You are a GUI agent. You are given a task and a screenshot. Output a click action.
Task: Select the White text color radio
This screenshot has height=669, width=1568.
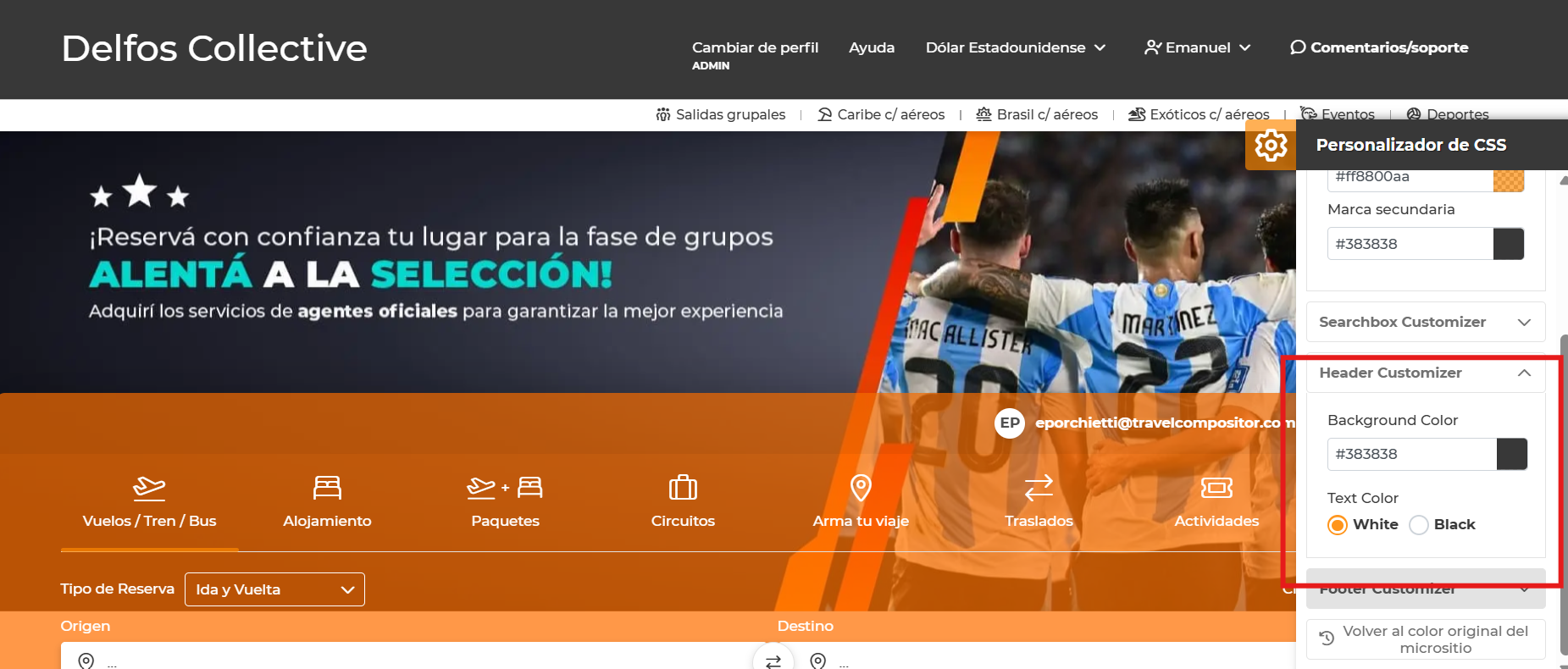point(1338,525)
